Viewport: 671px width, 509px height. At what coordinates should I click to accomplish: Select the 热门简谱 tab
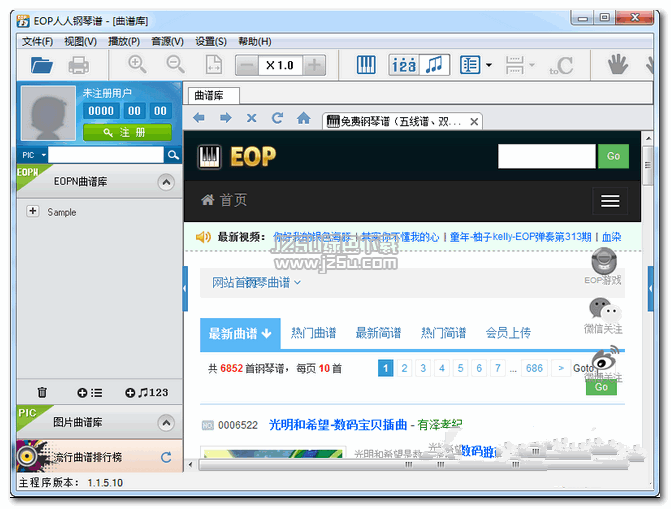(443, 333)
